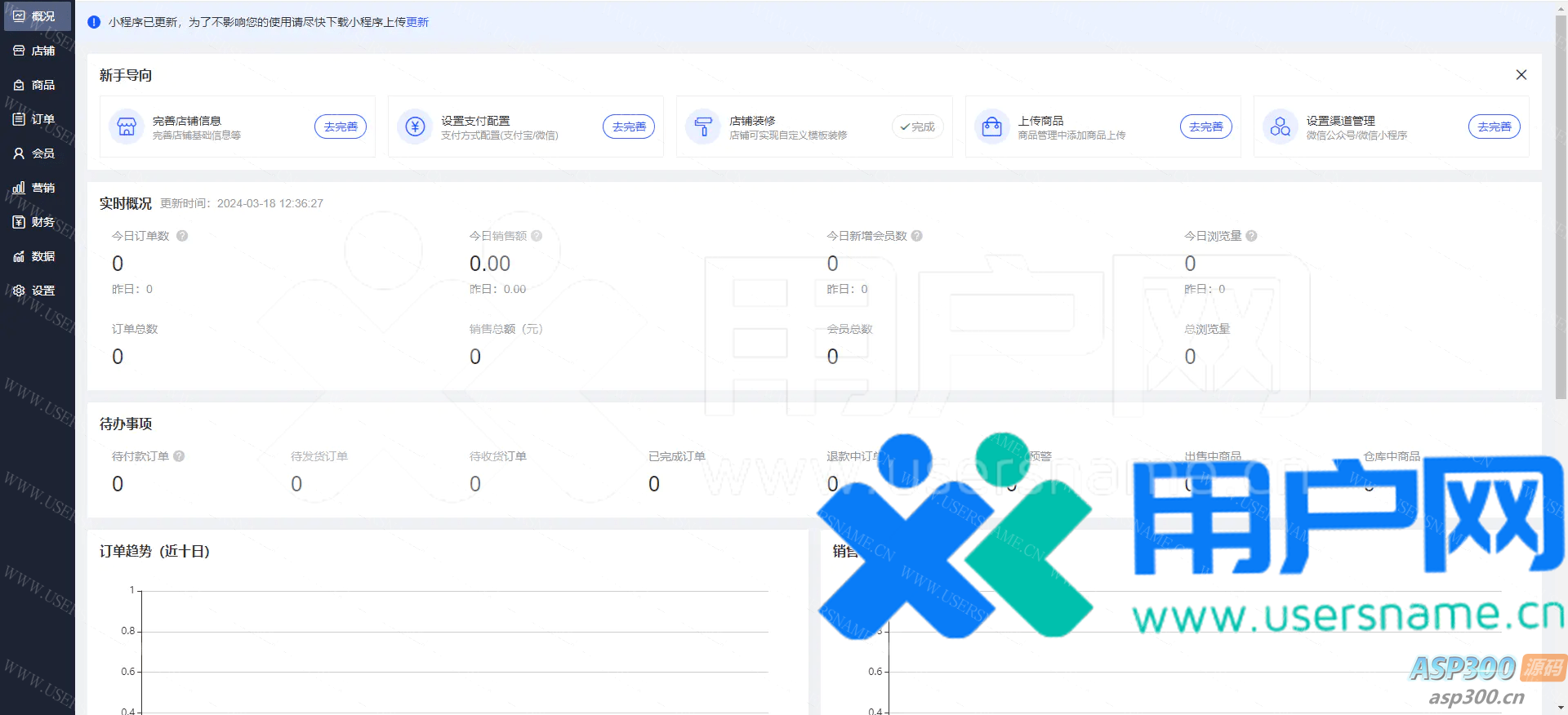This screenshot has height=715, width=1568.
Task: Click the 财务 finance sidebar icon
Action: coord(19,222)
